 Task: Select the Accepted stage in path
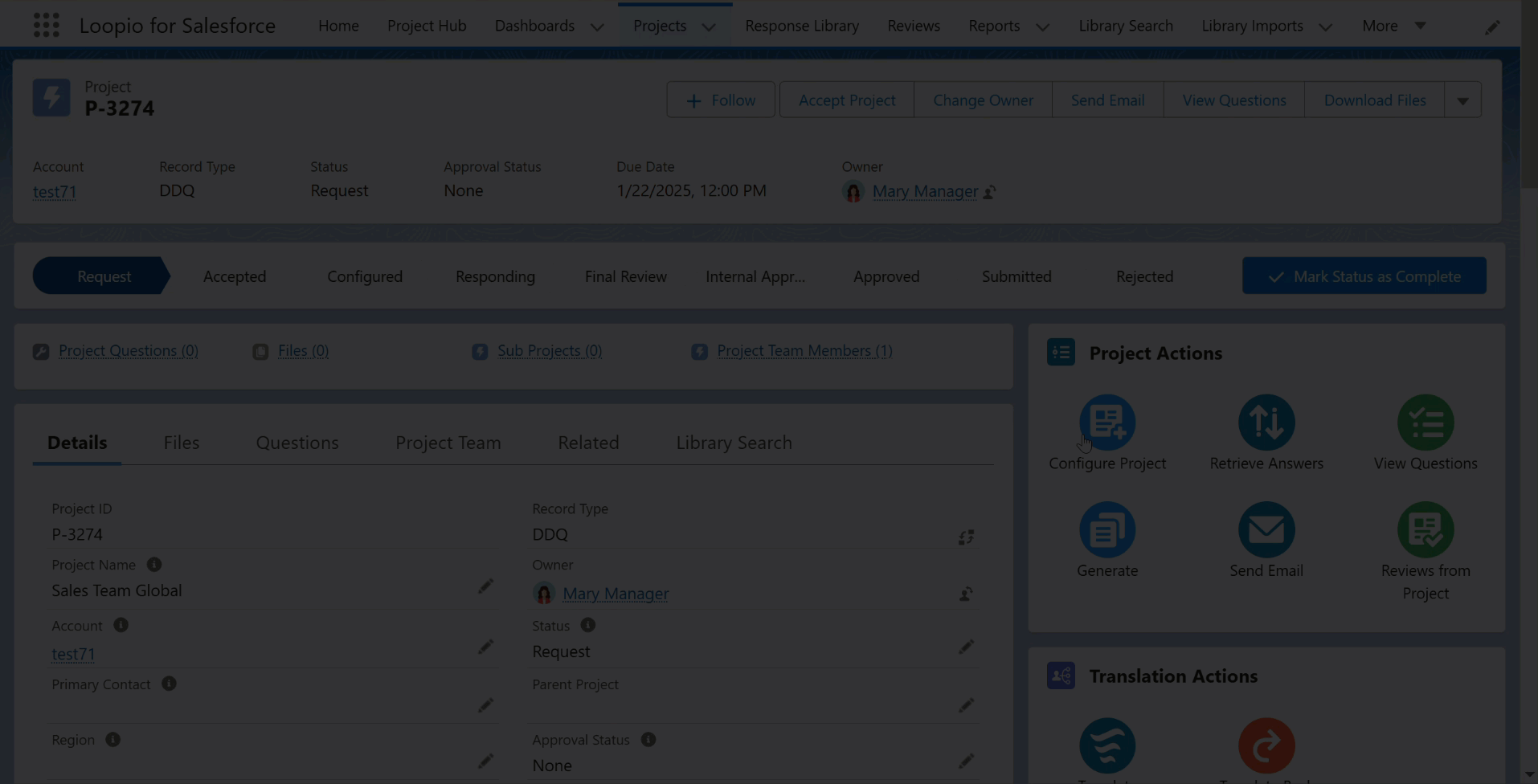pyautogui.click(x=235, y=276)
